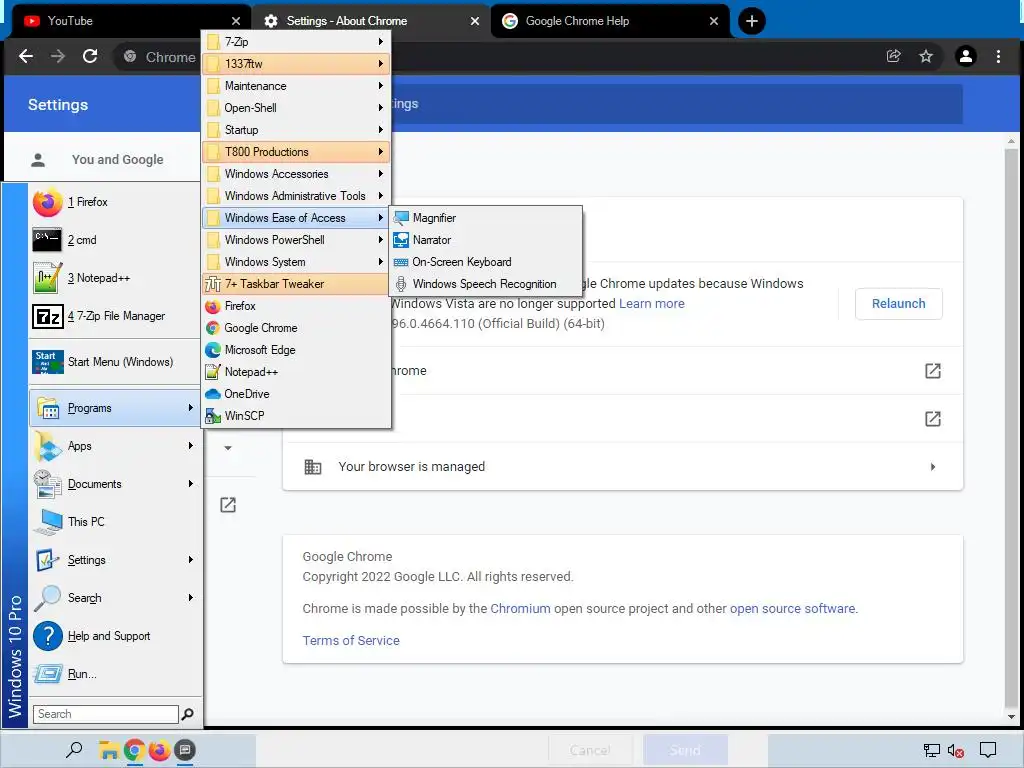This screenshot has height=768, width=1024.
Task: Open 7-Zip File Manager
Action: (x=115, y=316)
